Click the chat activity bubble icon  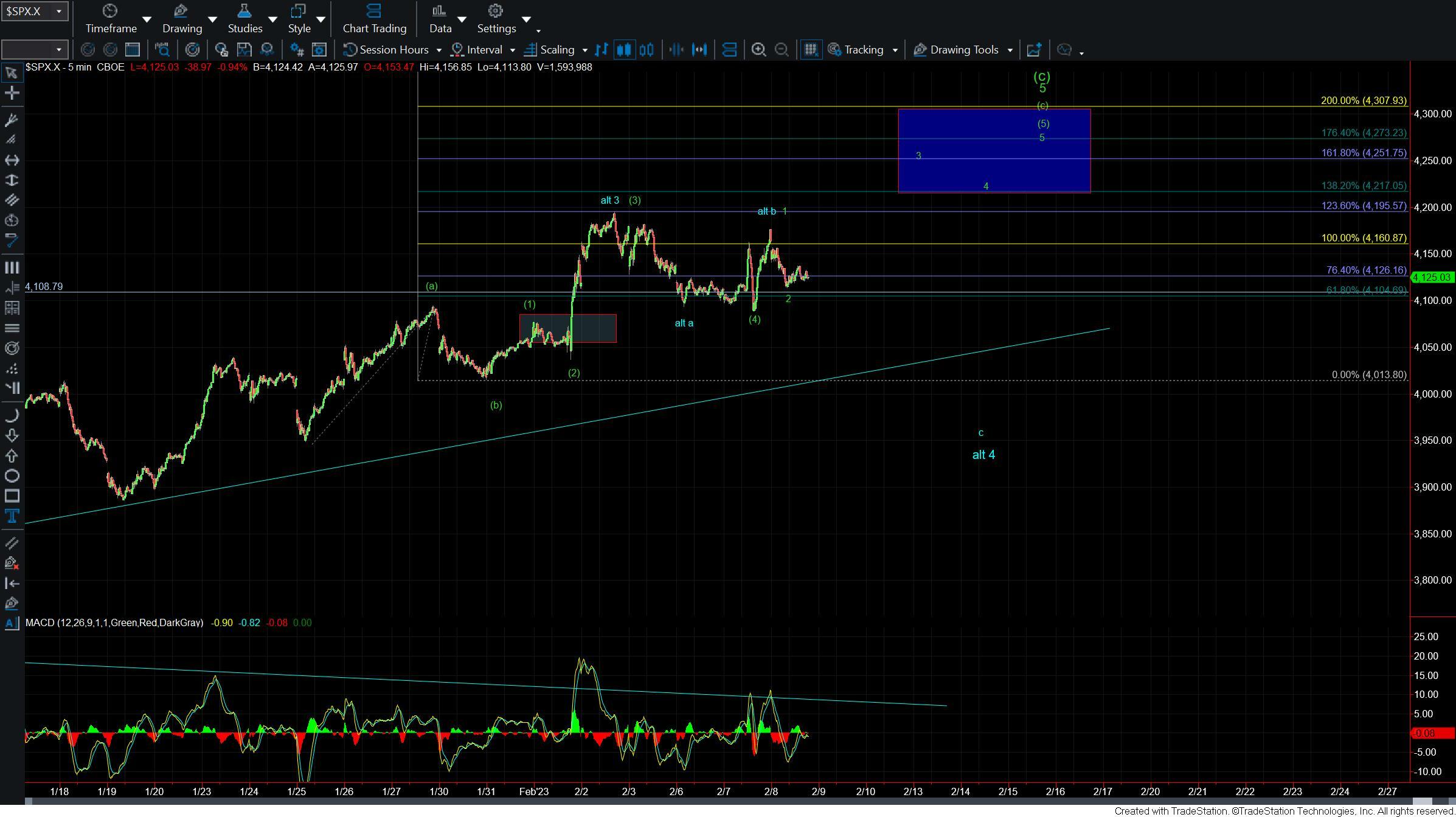pos(1064,50)
